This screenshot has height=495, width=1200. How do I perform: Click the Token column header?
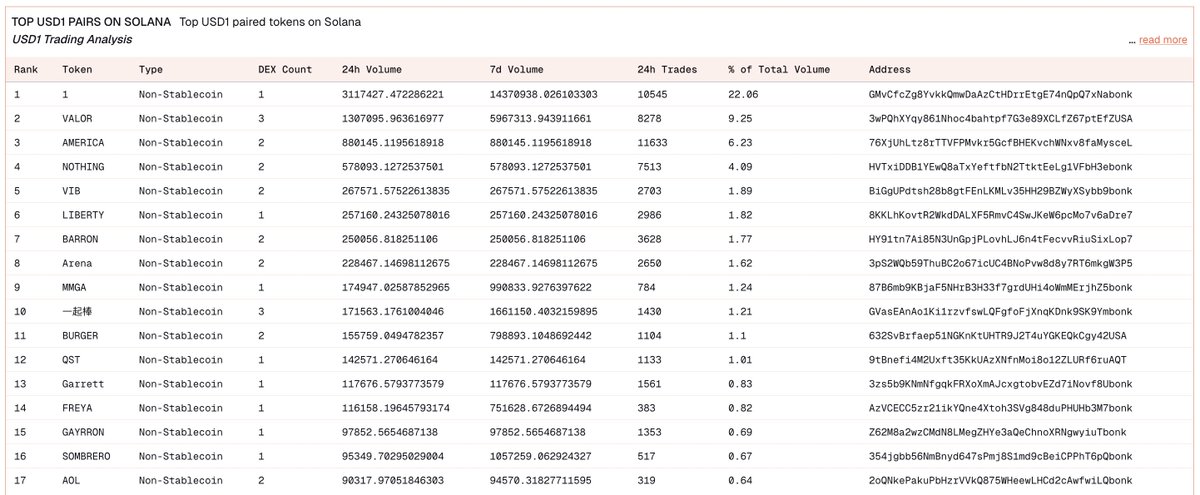(77, 70)
